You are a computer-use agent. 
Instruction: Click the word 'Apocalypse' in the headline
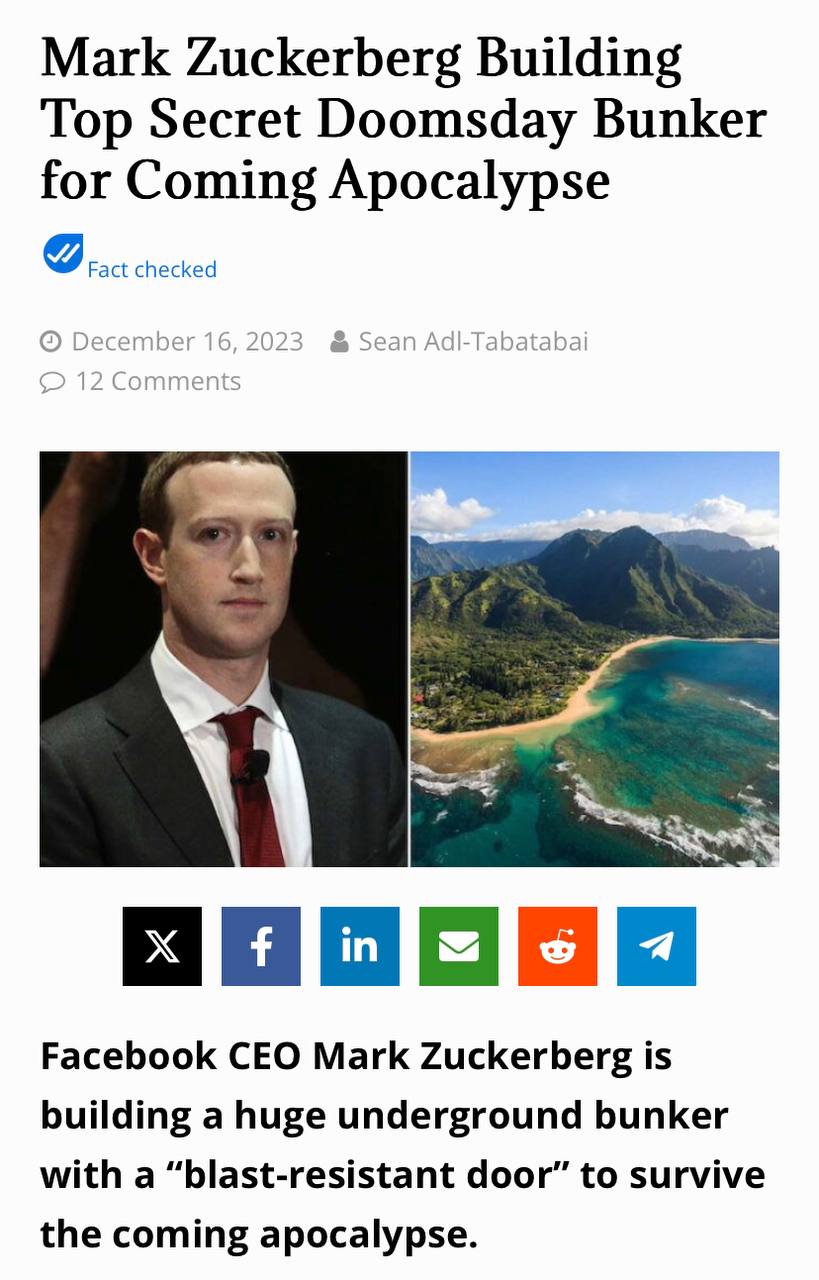469,180
